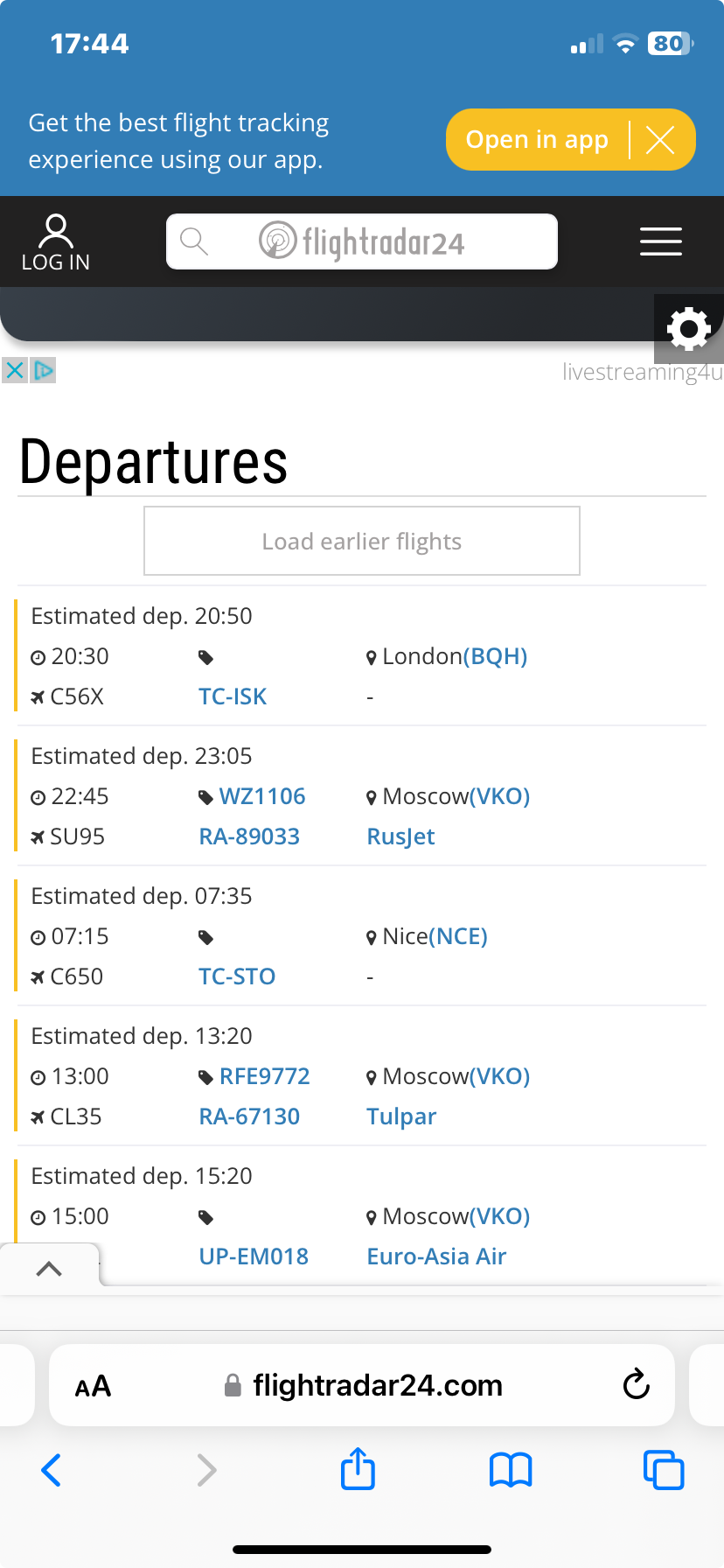
Task: Open flight WZ1106 link
Action: [x=262, y=796]
